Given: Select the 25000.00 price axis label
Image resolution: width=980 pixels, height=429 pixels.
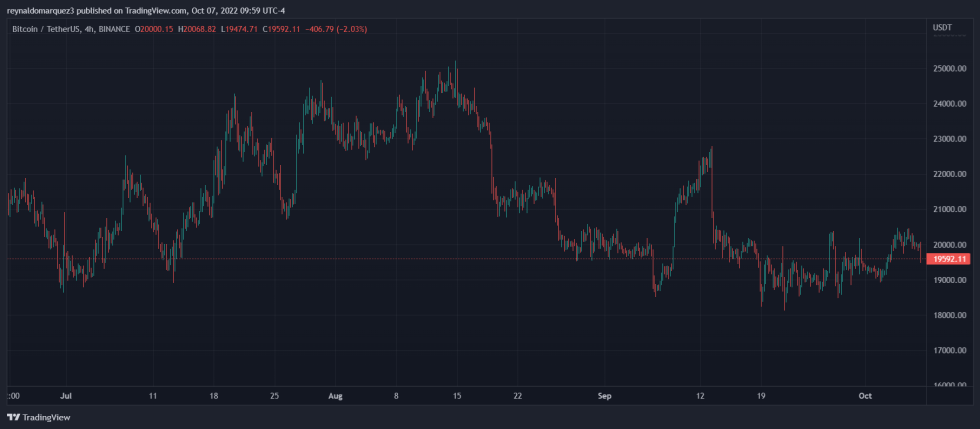Looking at the screenshot, I should click(947, 68).
